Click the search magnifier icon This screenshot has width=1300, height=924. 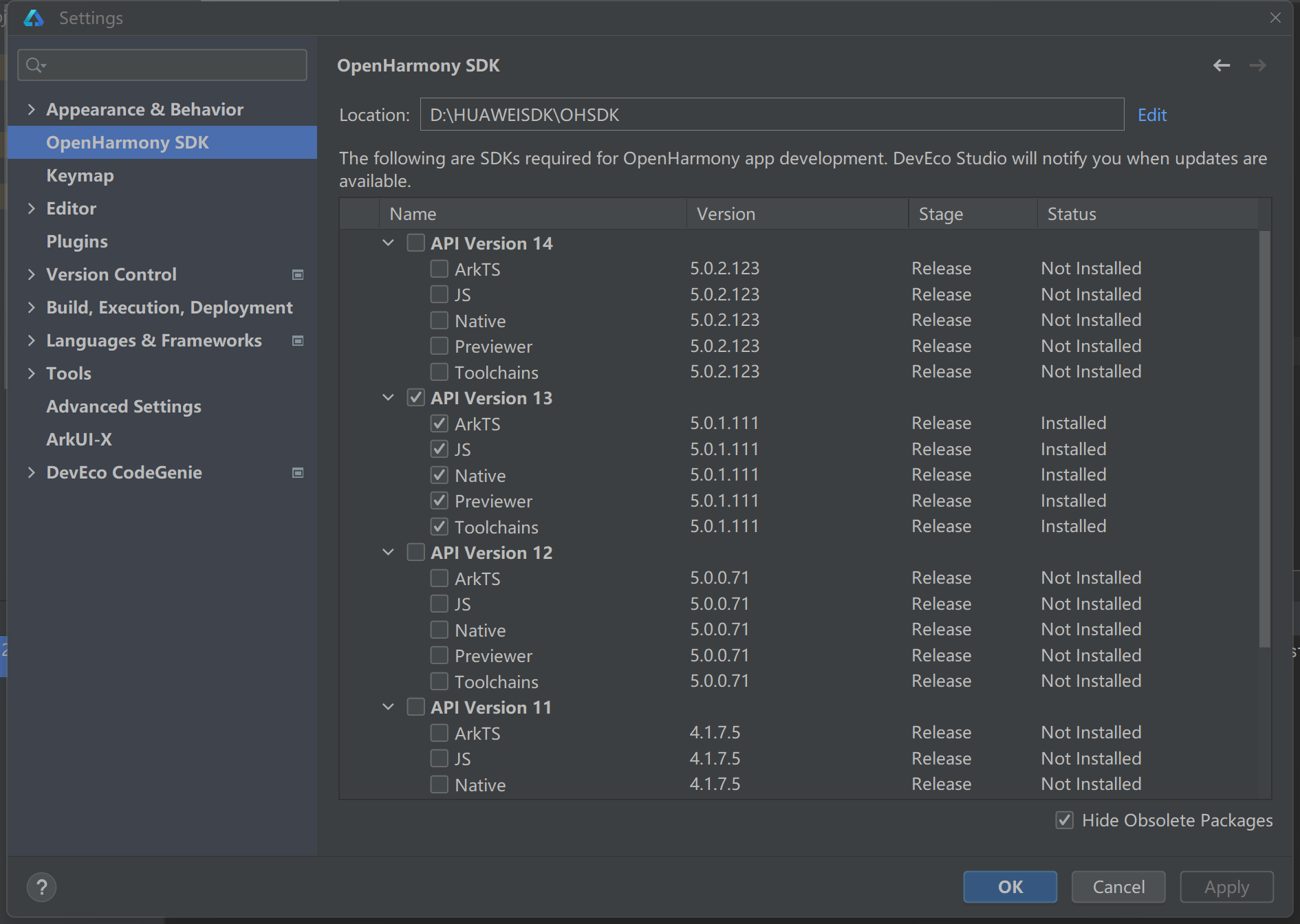point(35,65)
